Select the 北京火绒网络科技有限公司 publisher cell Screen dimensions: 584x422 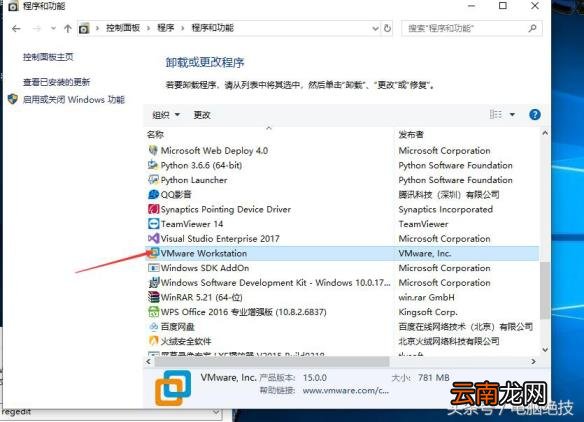coord(449,341)
